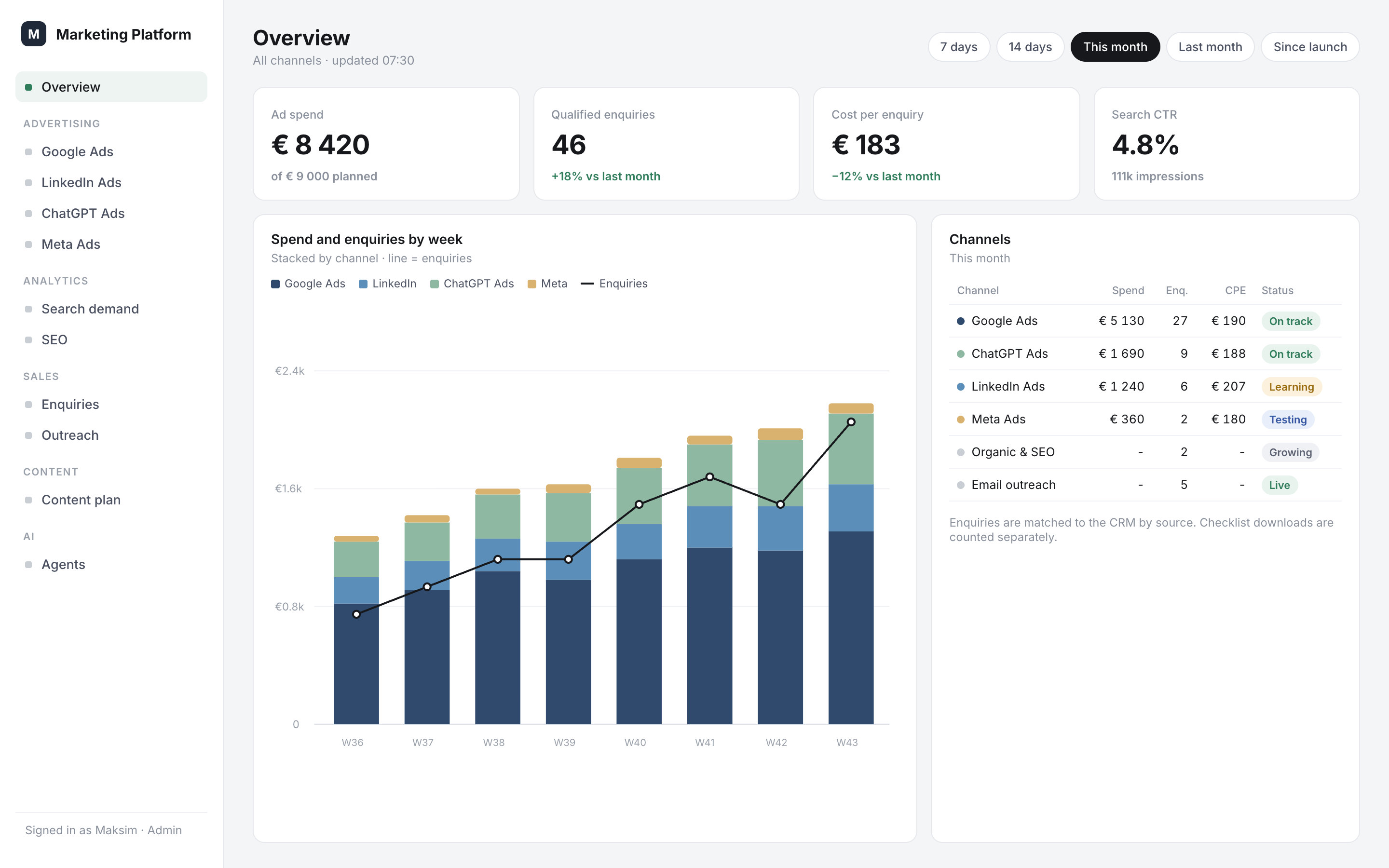The width and height of the screenshot is (1389, 868).
Task: Click the ChatGPT Ads row On track badge
Action: (1290, 354)
